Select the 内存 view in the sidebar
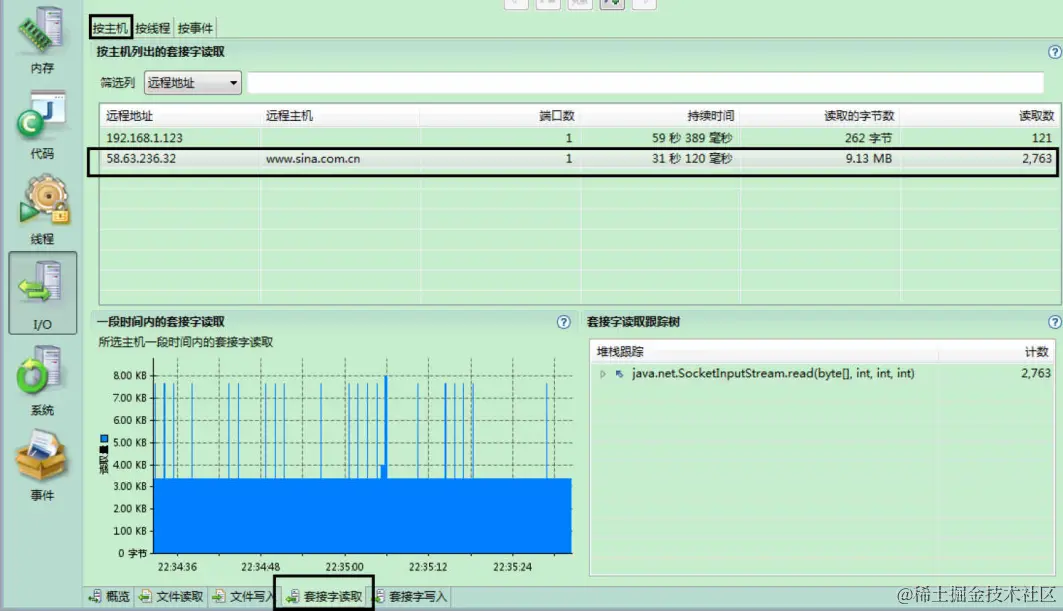Image resolution: width=1063 pixels, height=611 pixels. pyautogui.click(x=41, y=35)
